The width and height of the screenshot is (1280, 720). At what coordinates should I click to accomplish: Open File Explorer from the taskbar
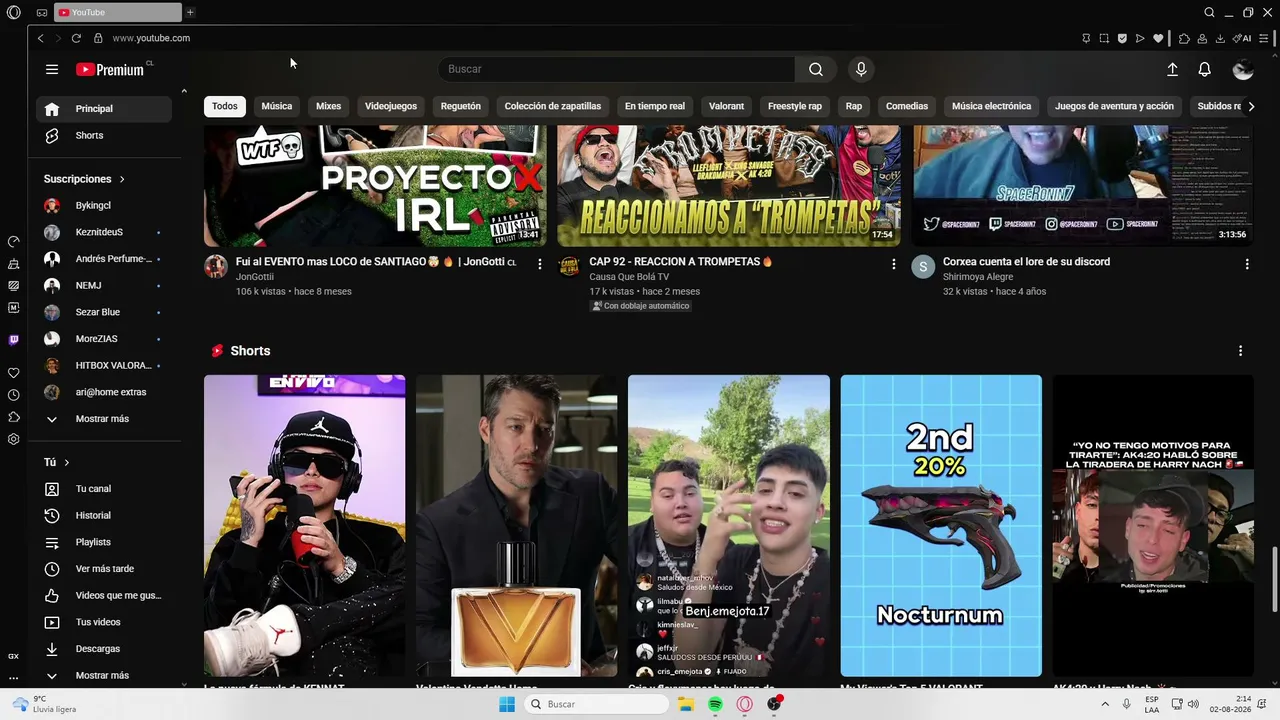686,704
